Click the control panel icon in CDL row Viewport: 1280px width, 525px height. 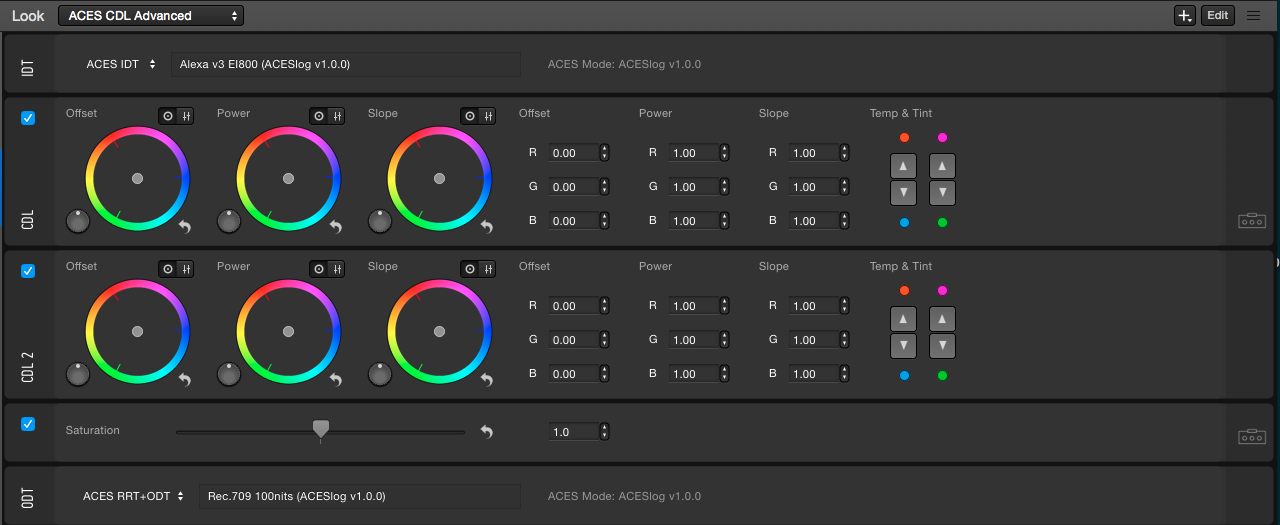[1252, 220]
